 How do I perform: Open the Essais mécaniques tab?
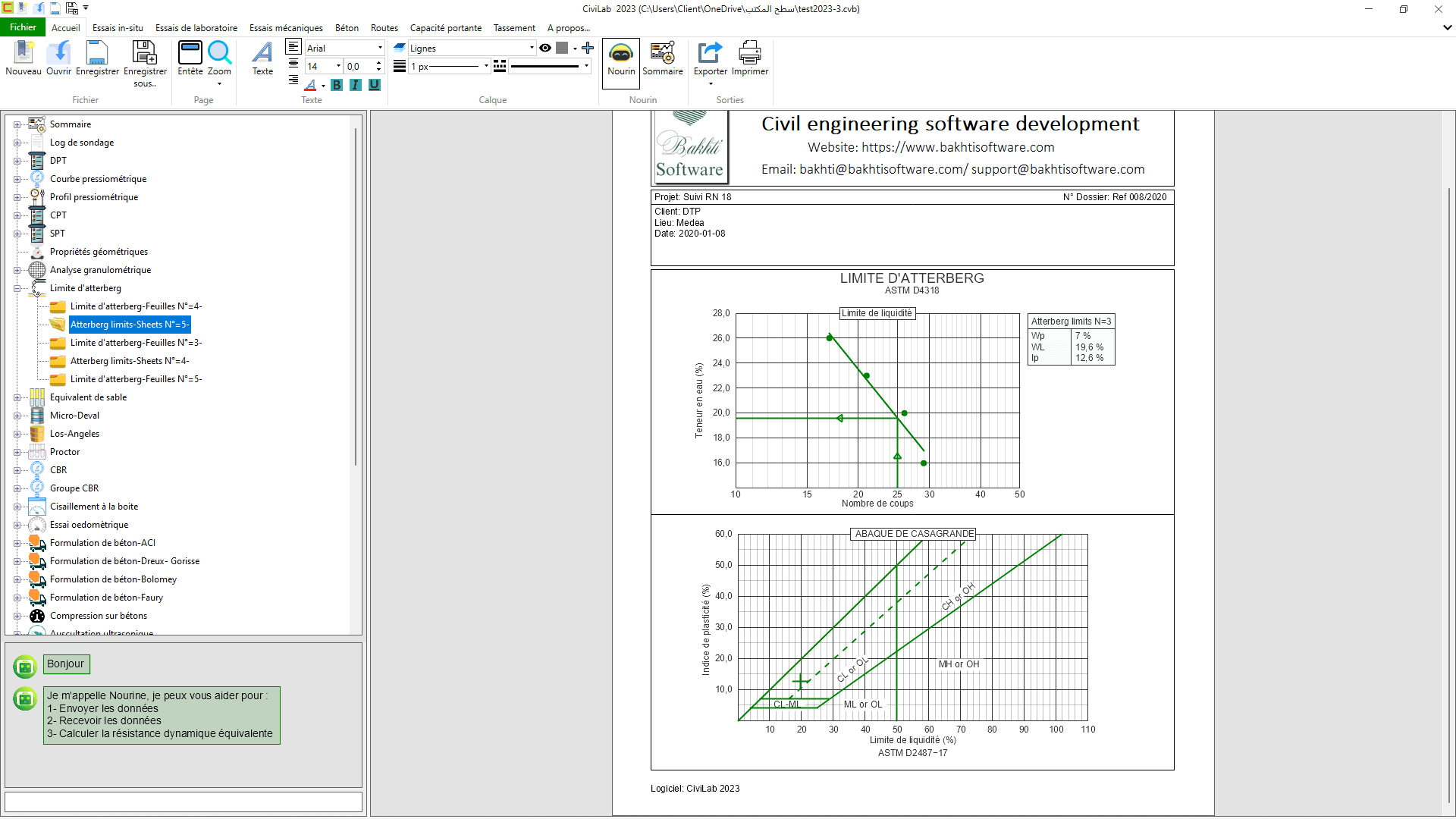point(286,28)
